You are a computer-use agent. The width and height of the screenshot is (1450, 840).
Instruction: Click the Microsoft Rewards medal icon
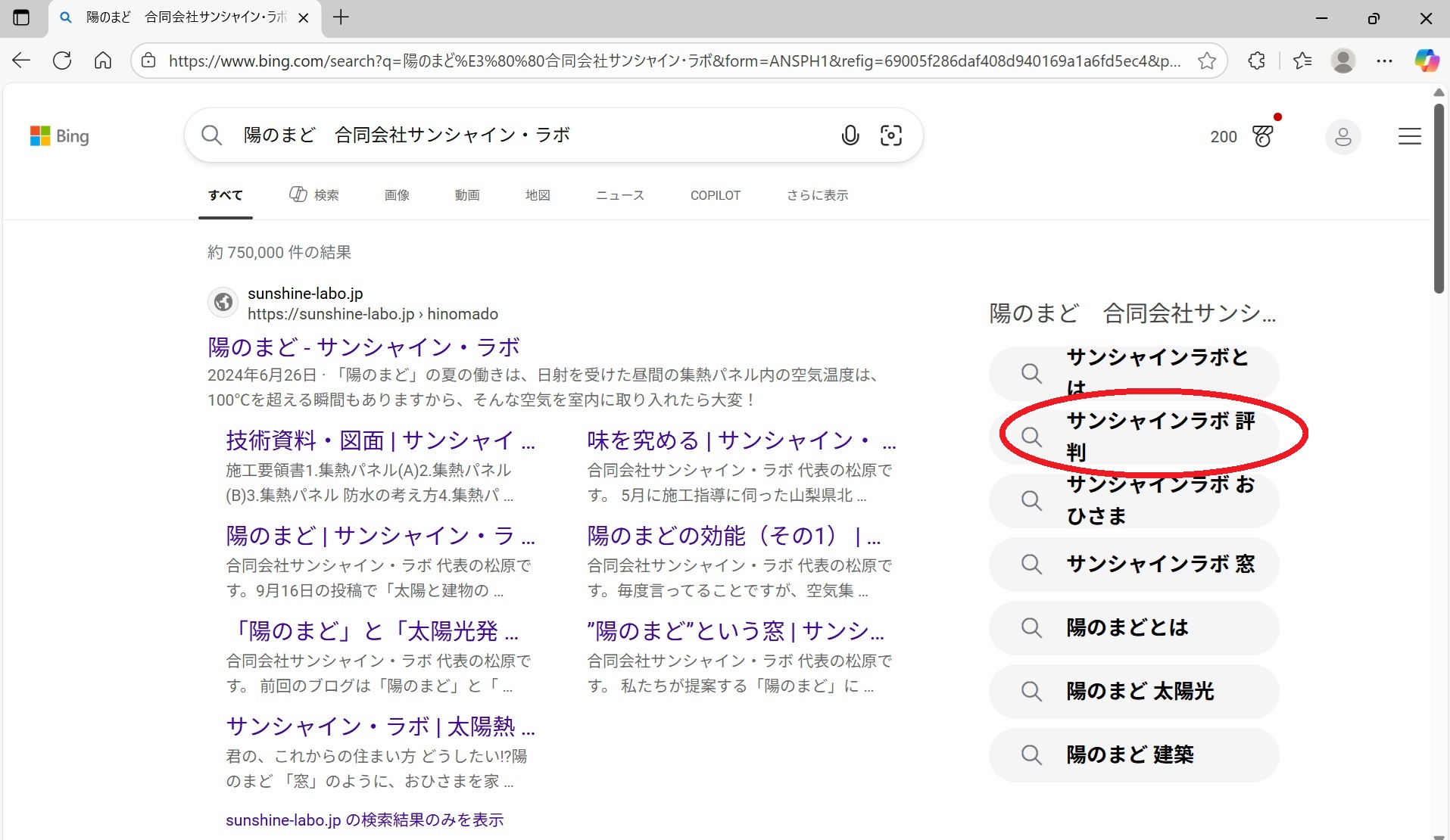point(1263,136)
